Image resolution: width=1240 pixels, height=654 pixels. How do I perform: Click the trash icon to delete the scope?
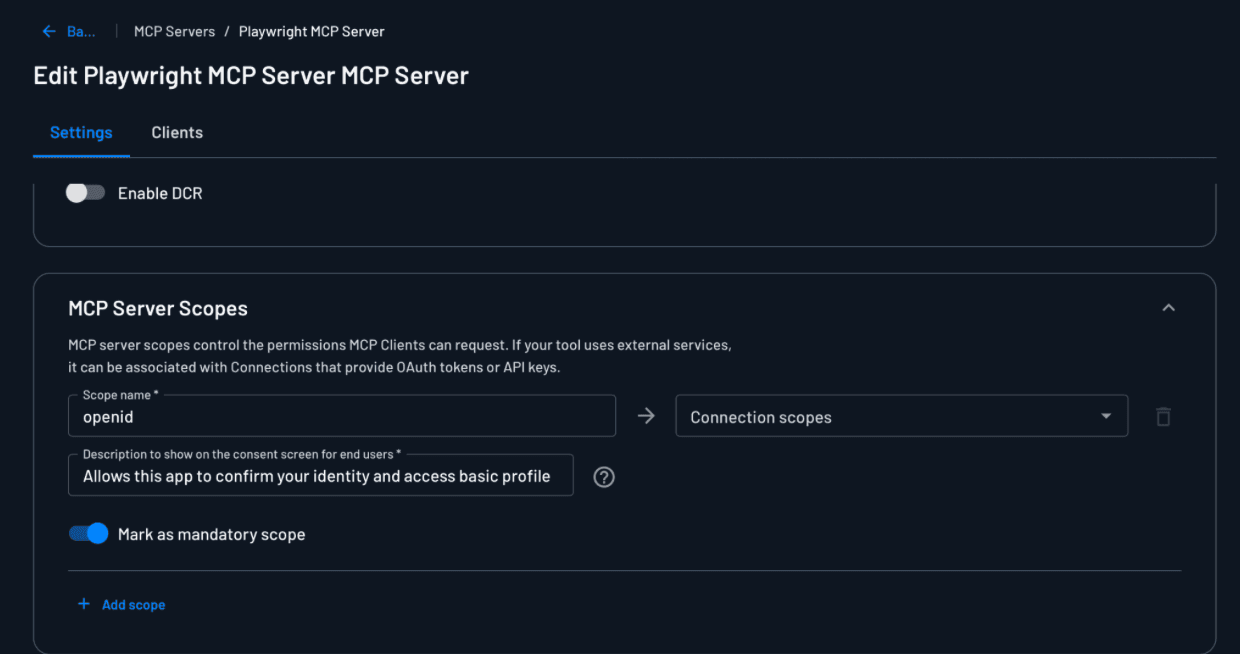1163,416
